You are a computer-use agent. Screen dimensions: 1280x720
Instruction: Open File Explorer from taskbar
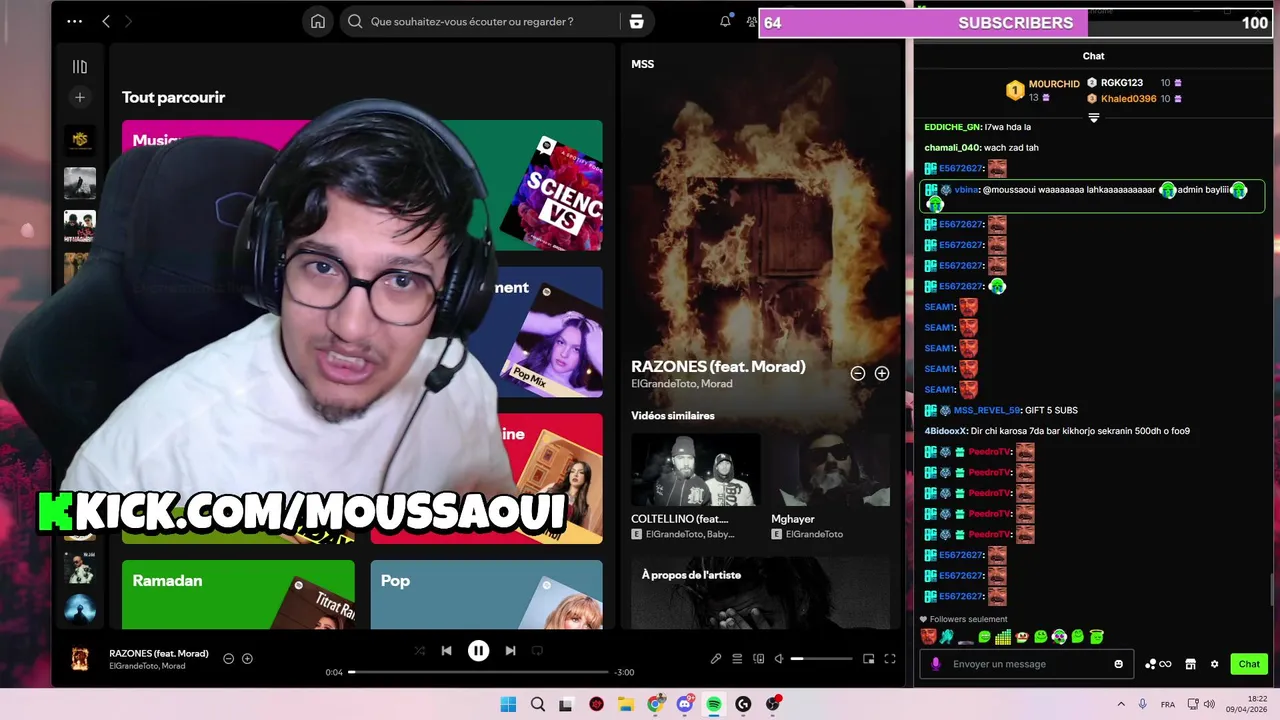click(x=626, y=704)
